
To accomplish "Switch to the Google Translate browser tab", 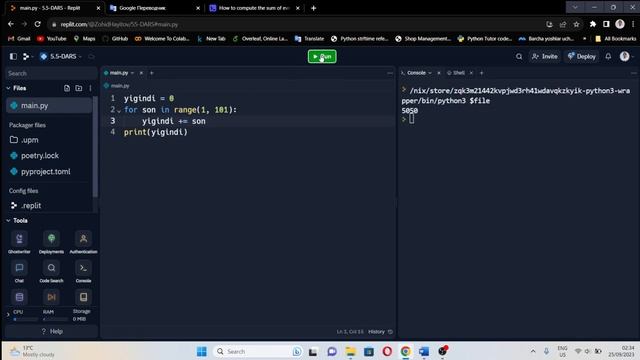I will [x=154, y=8].
